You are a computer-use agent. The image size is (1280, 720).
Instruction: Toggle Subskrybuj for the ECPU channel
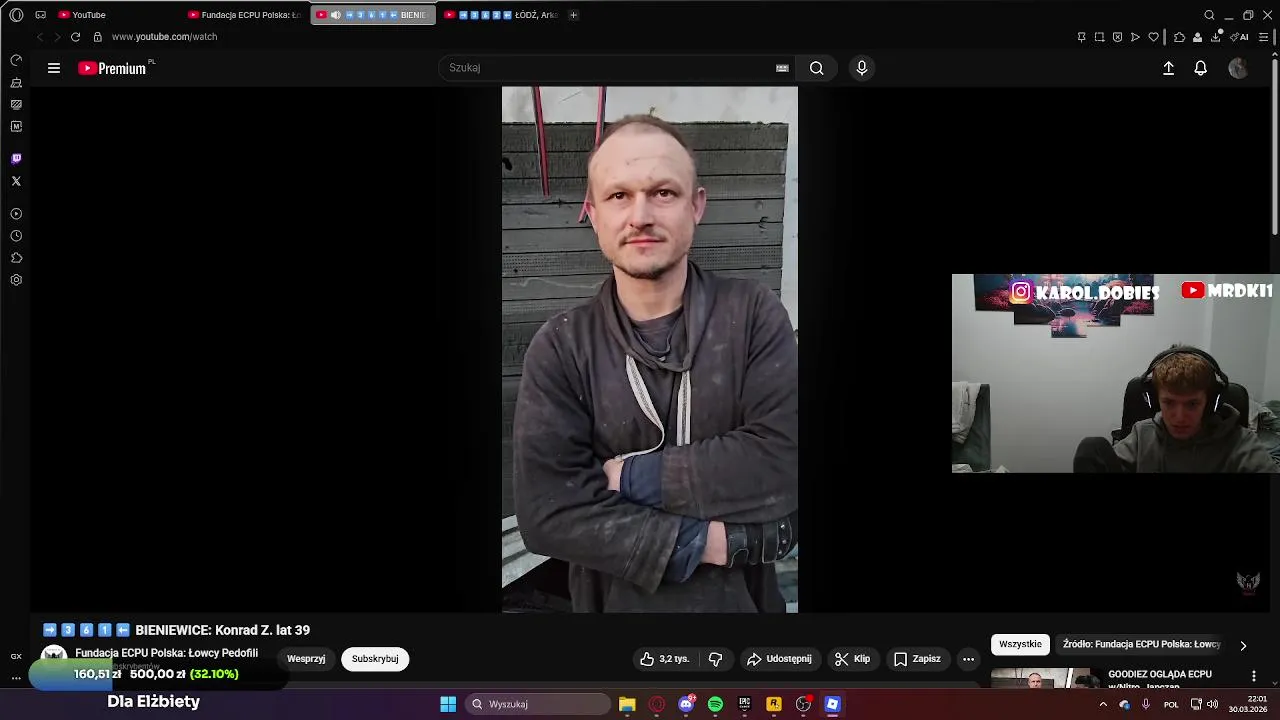(x=375, y=659)
